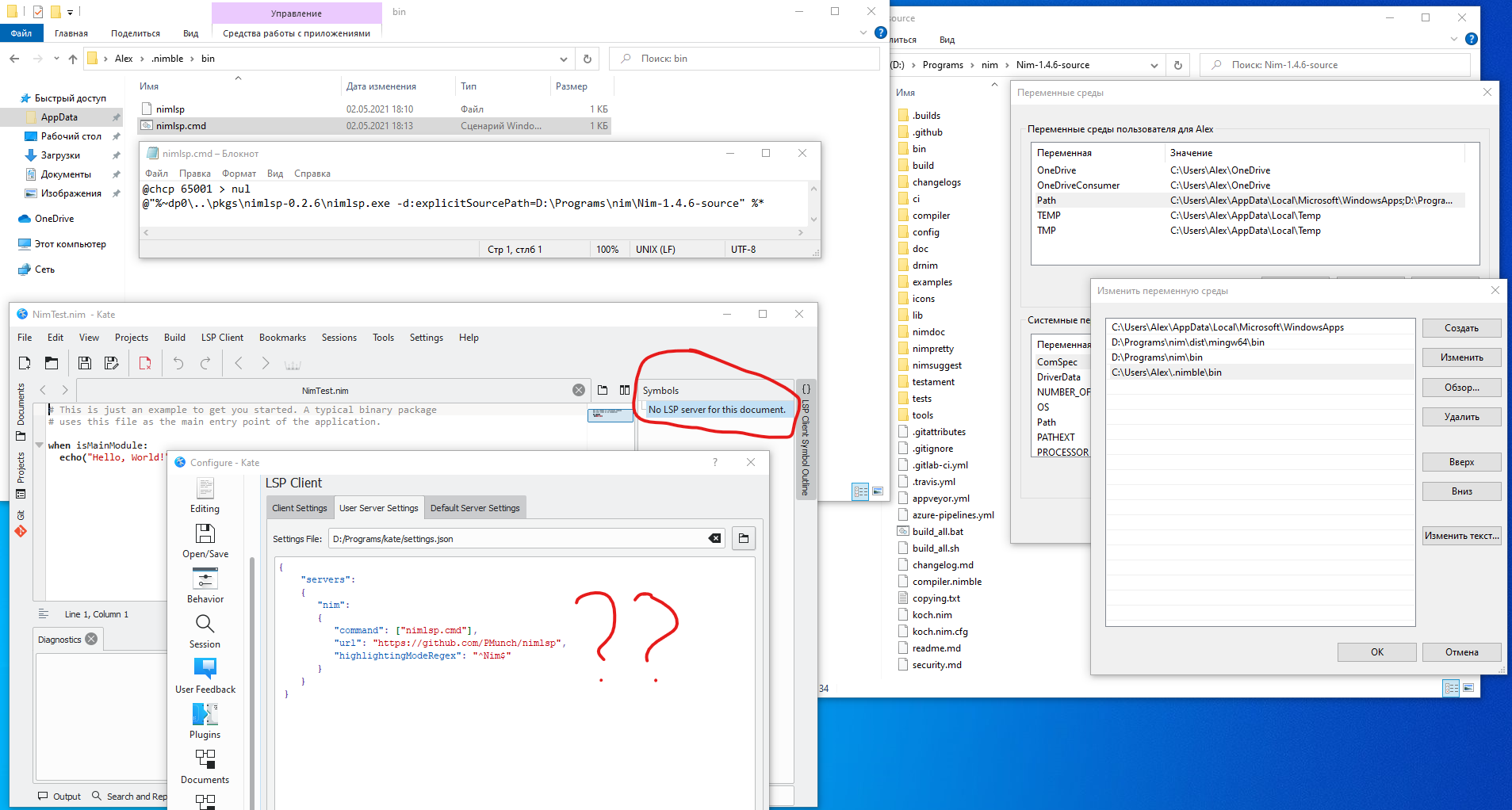
Task: Click Создать button in env variable editor
Action: point(1461,327)
